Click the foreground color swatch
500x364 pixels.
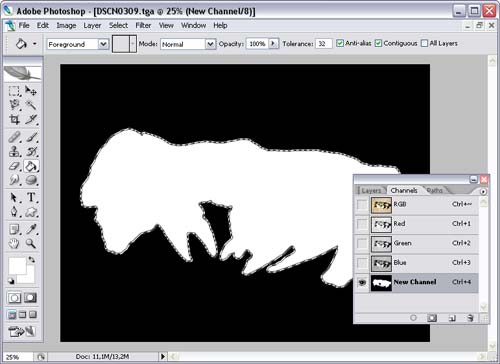tap(17, 266)
